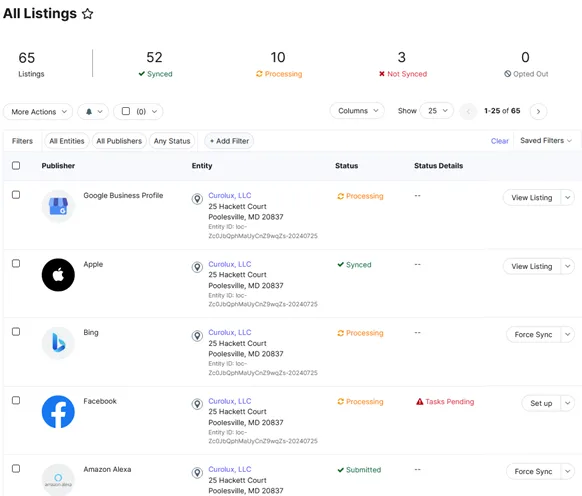Image resolution: width=582 pixels, height=496 pixels.
Task: Click location pin in Apple row
Action: (x=197, y=267)
